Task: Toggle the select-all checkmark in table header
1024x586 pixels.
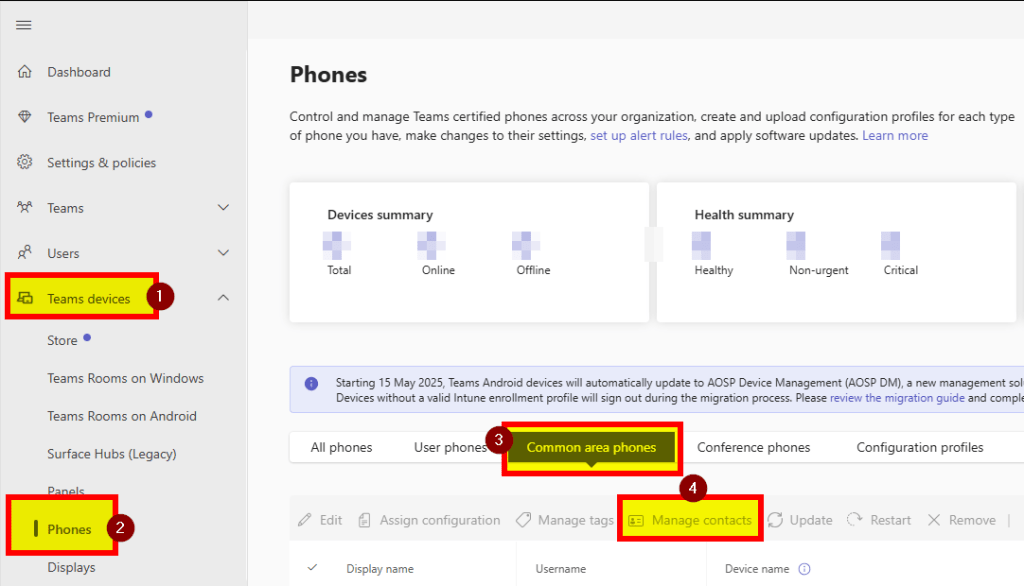Action: click(x=312, y=568)
